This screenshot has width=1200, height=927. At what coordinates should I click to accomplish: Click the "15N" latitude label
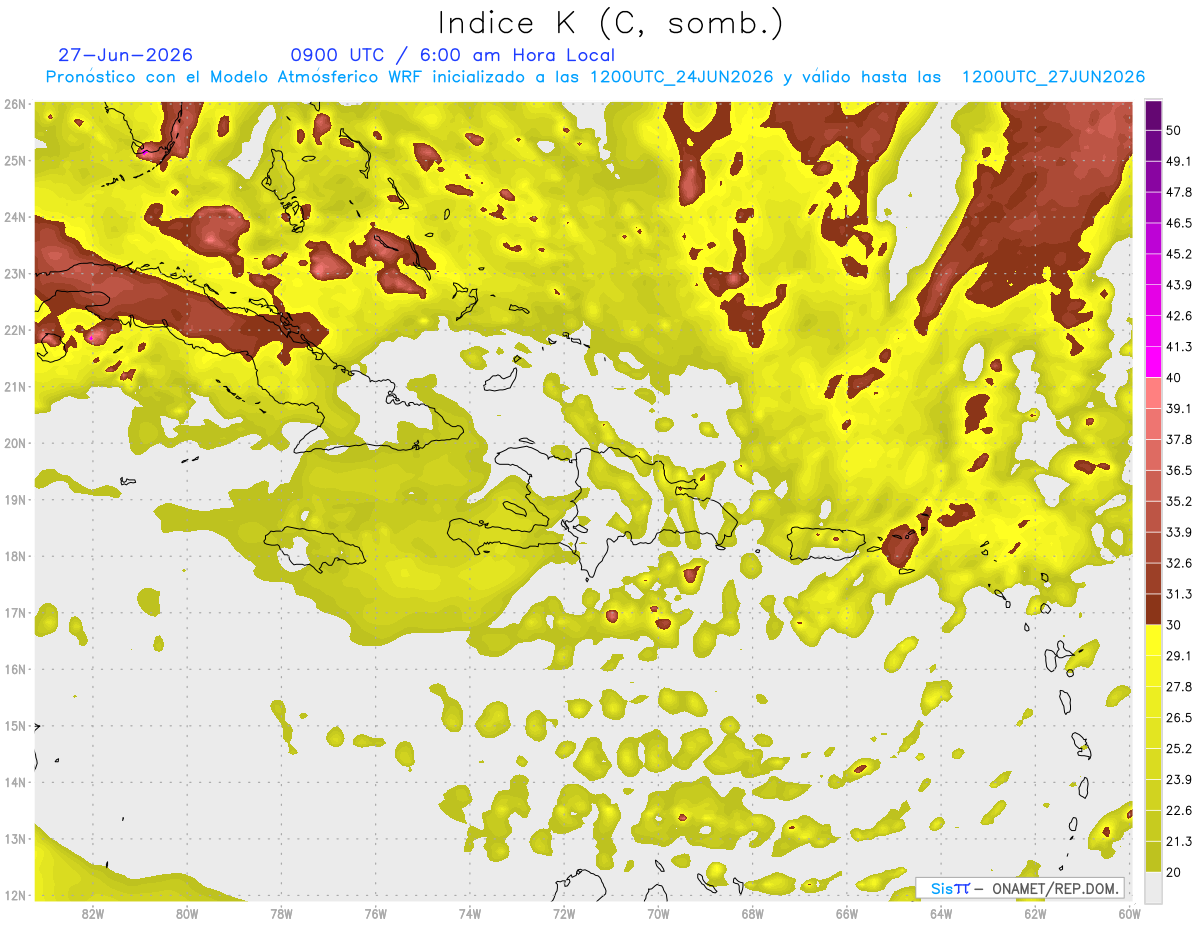tap(14, 726)
